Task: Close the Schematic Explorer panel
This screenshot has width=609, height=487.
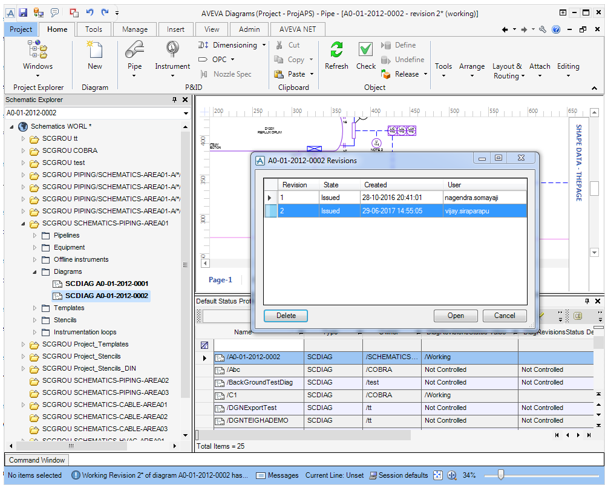Action: coord(185,100)
